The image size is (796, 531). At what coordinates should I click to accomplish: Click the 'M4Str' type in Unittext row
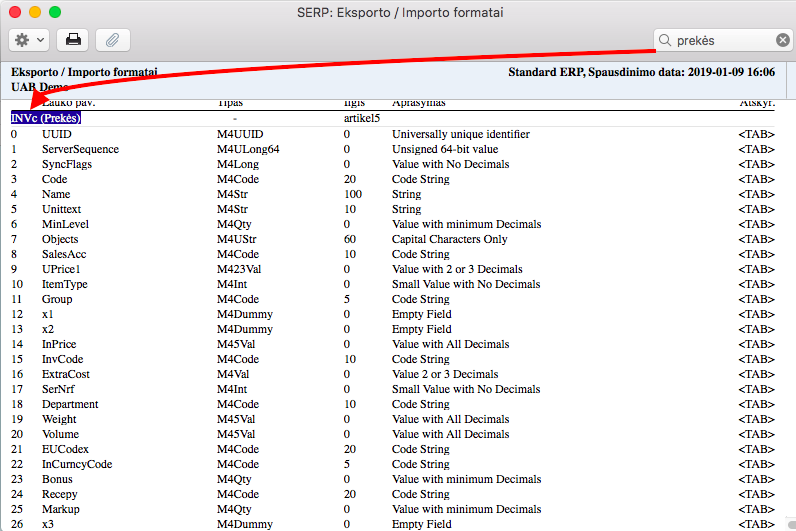pos(233,209)
